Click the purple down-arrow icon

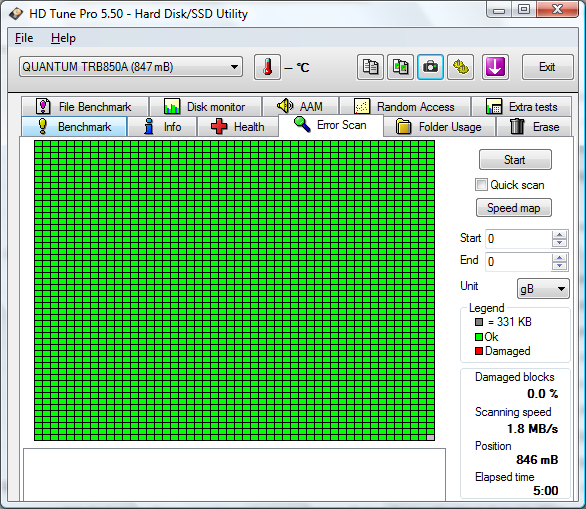click(x=495, y=67)
